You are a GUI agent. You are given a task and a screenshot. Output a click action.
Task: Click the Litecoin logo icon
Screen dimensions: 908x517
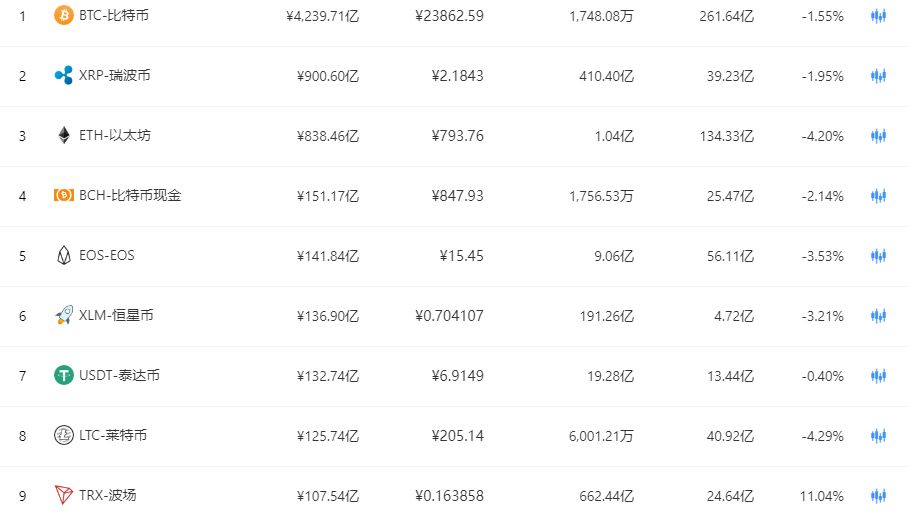click(63, 436)
